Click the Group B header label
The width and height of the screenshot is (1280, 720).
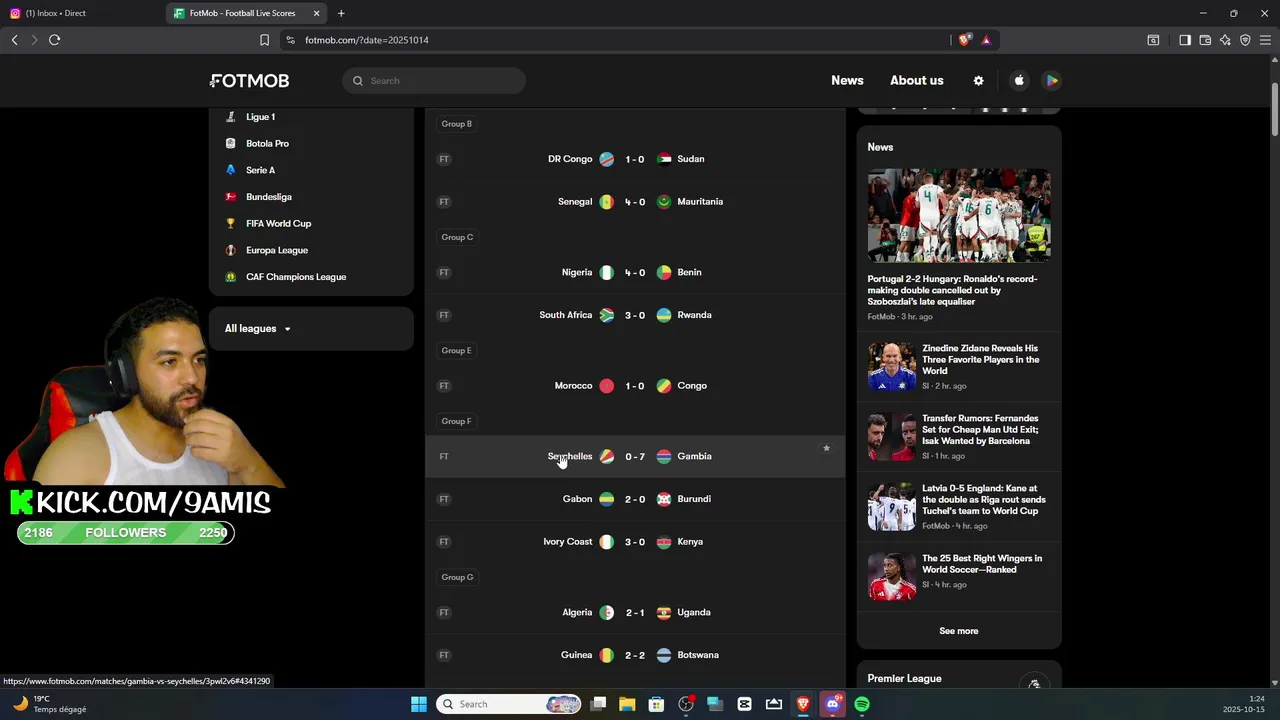pyautogui.click(x=457, y=124)
